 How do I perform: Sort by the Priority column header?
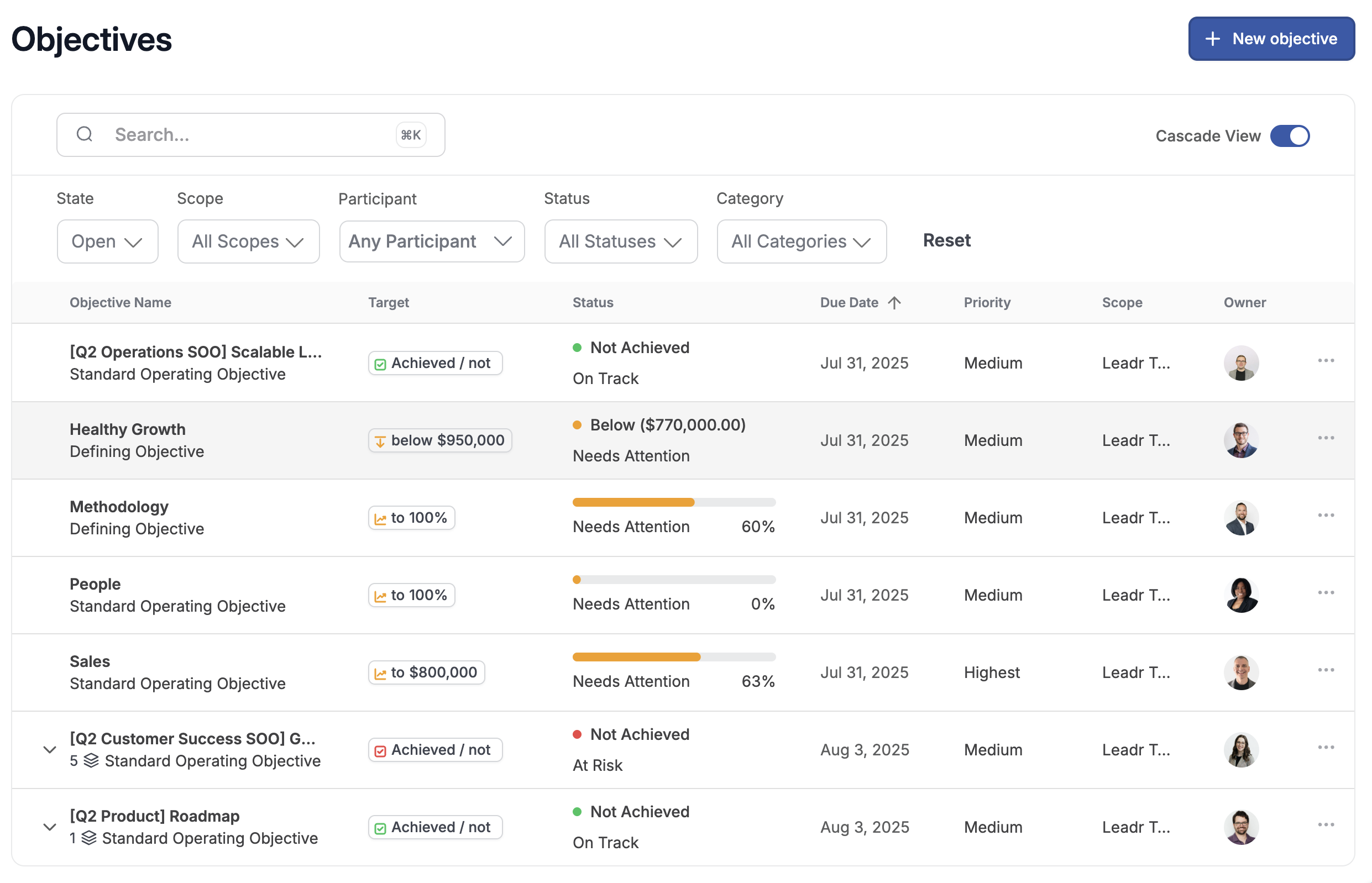tap(987, 302)
